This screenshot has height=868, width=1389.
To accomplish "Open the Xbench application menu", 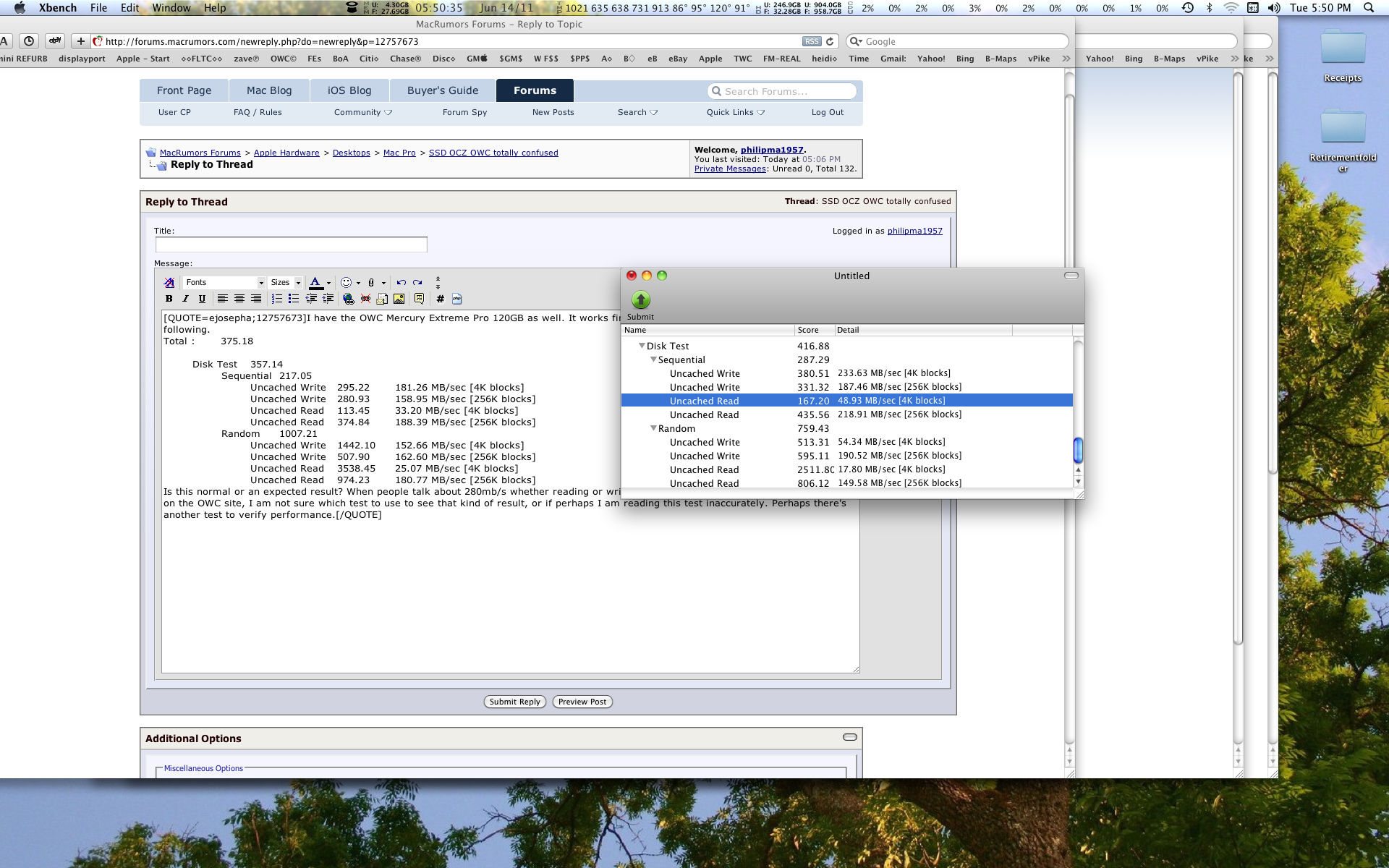I will [x=57, y=8].
